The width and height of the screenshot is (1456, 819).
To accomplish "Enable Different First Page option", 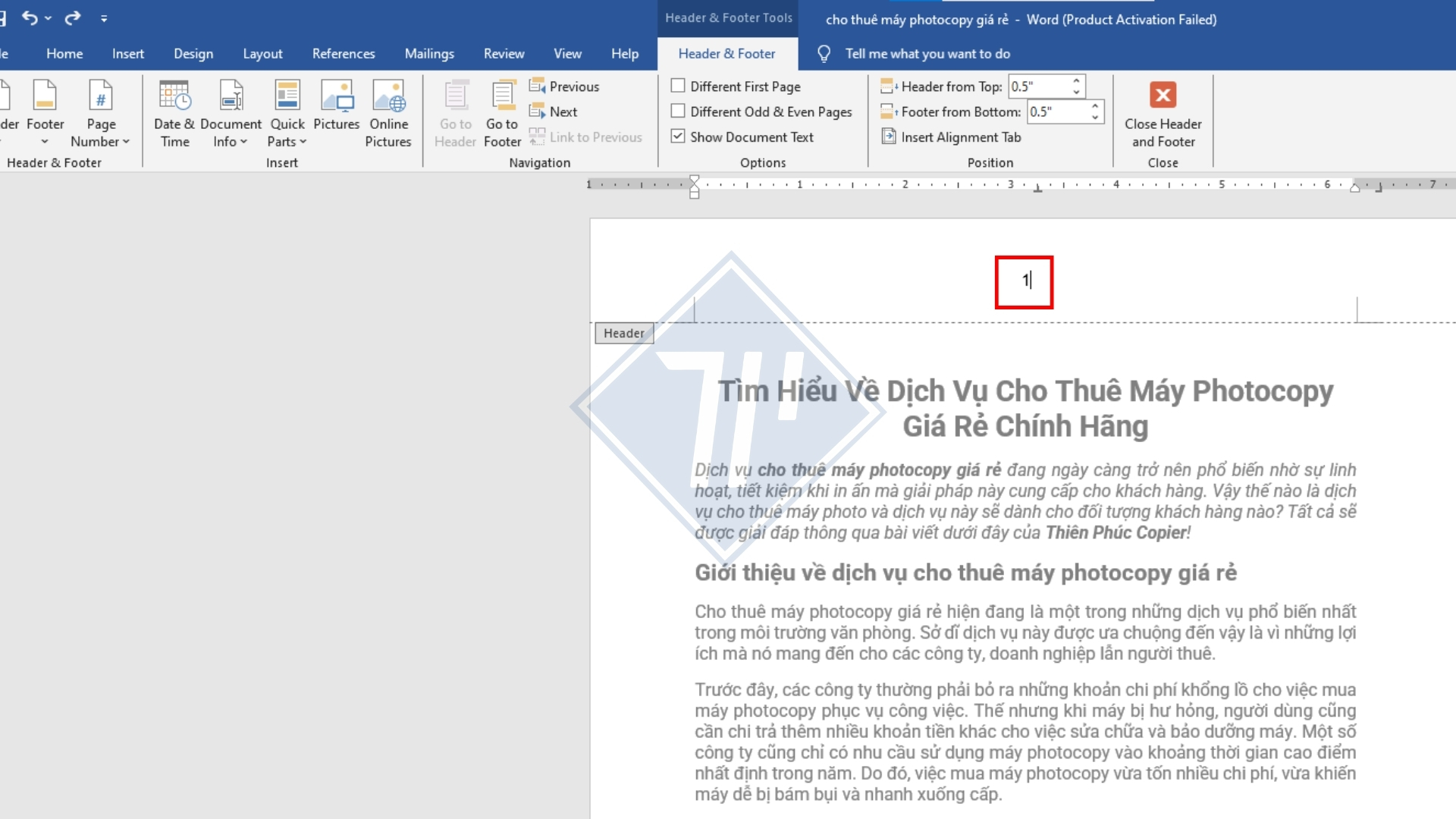I will (x=677, y=86).
